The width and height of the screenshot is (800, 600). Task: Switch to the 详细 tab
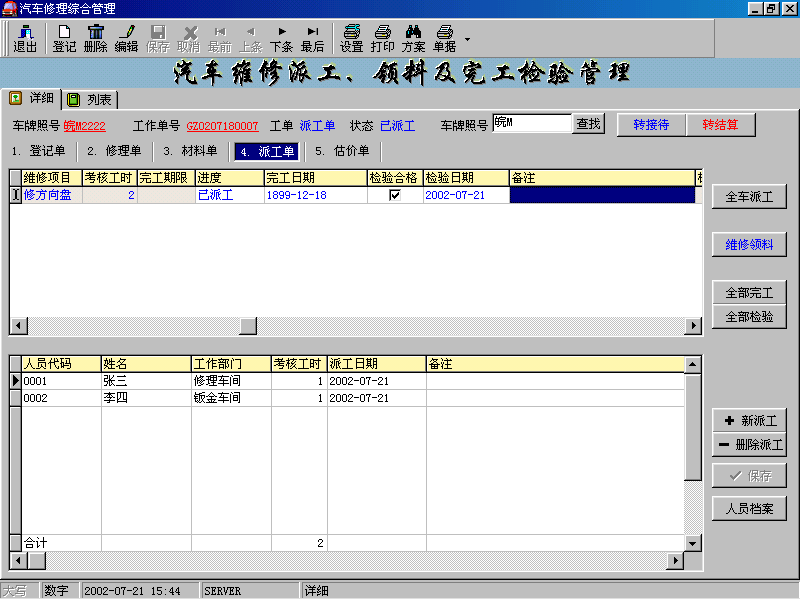pyautogui.click(x=34, y=98)
